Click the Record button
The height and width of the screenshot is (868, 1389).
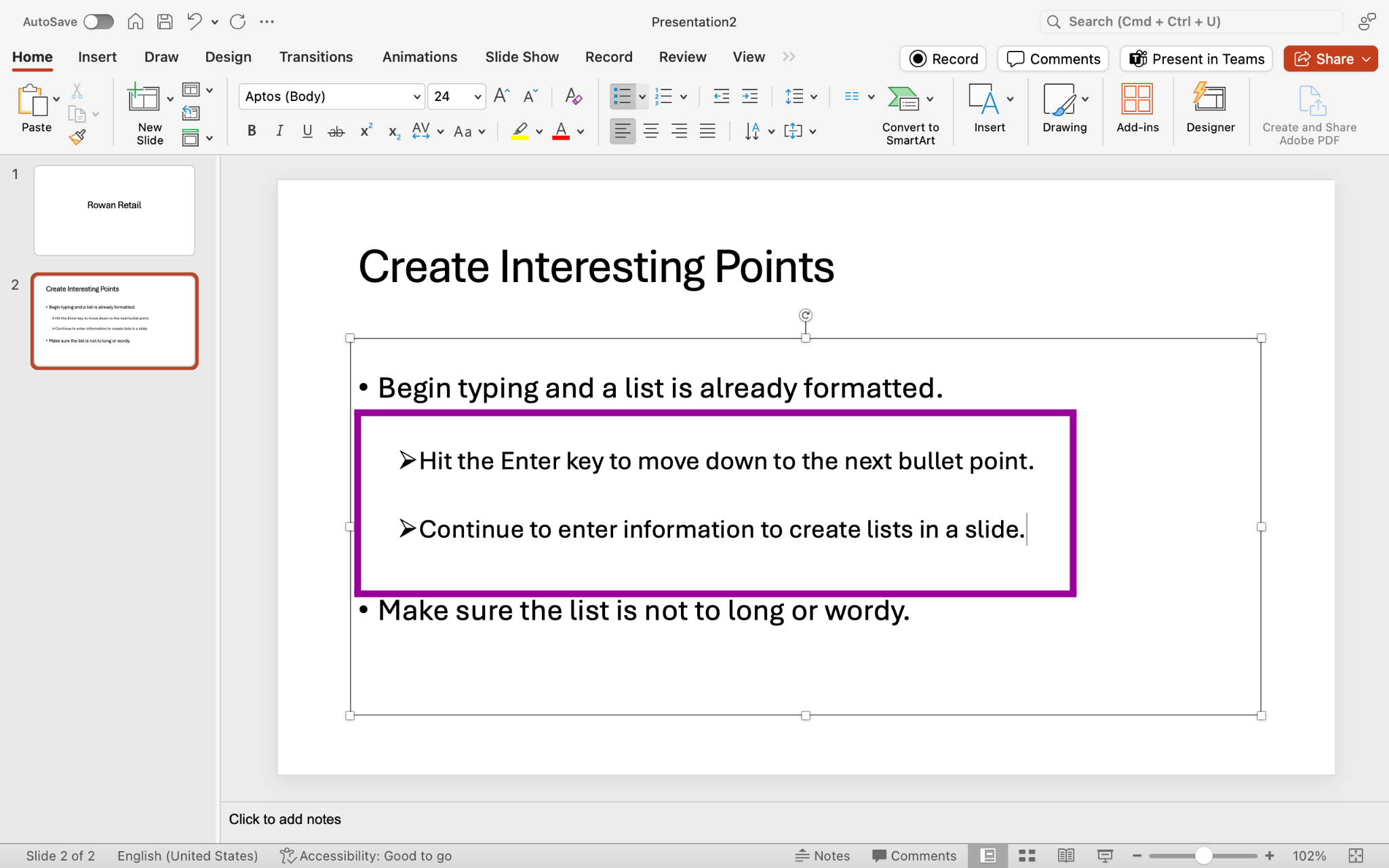coord(943,59)
